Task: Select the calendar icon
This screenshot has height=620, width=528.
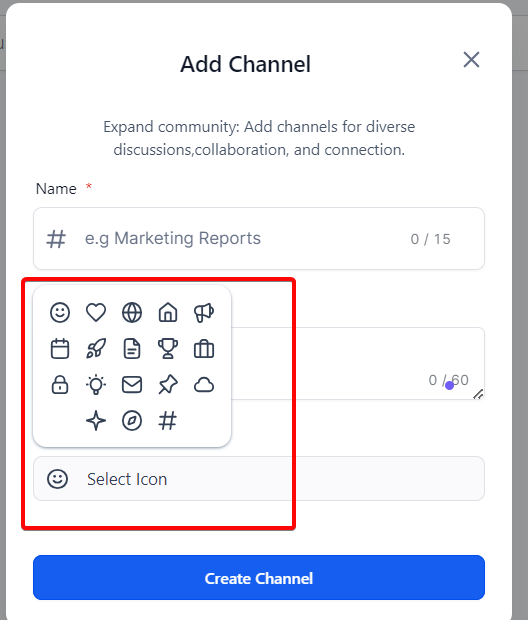Action: point(60,349)
